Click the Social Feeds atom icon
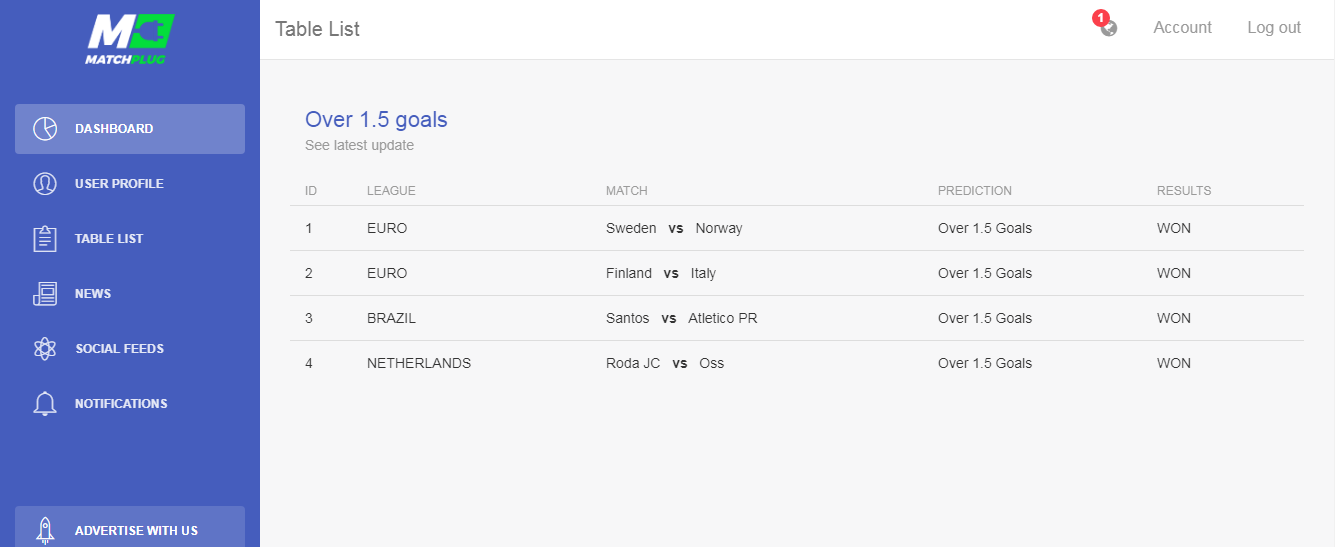 pos(45,349)
